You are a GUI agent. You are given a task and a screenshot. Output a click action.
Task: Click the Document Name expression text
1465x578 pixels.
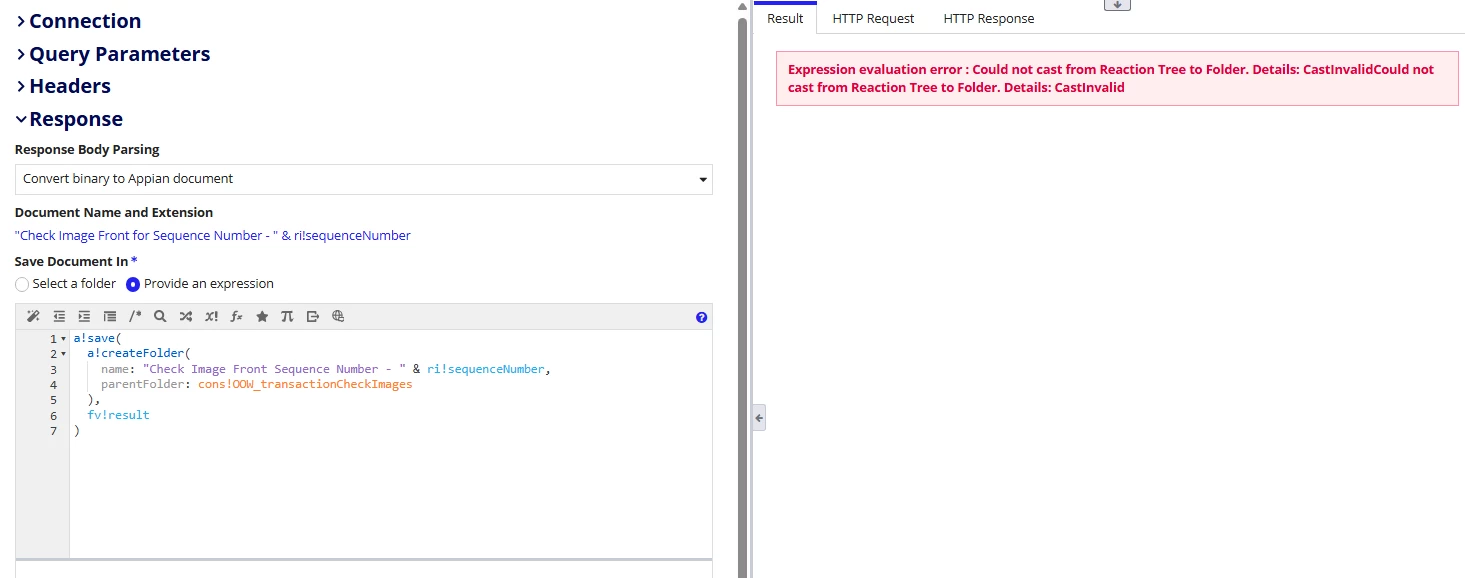(x=213, y=236)
